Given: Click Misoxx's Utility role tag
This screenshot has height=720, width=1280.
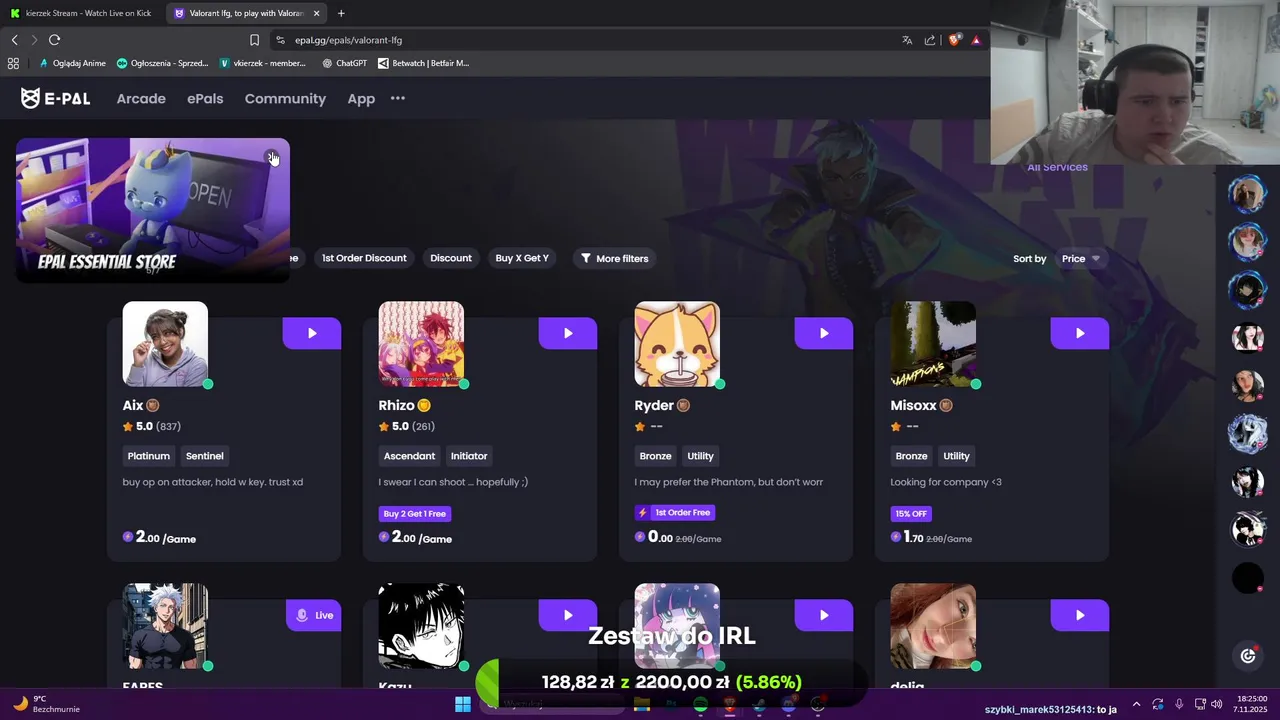Looking at the screenshot, I should tap(957, 456).
